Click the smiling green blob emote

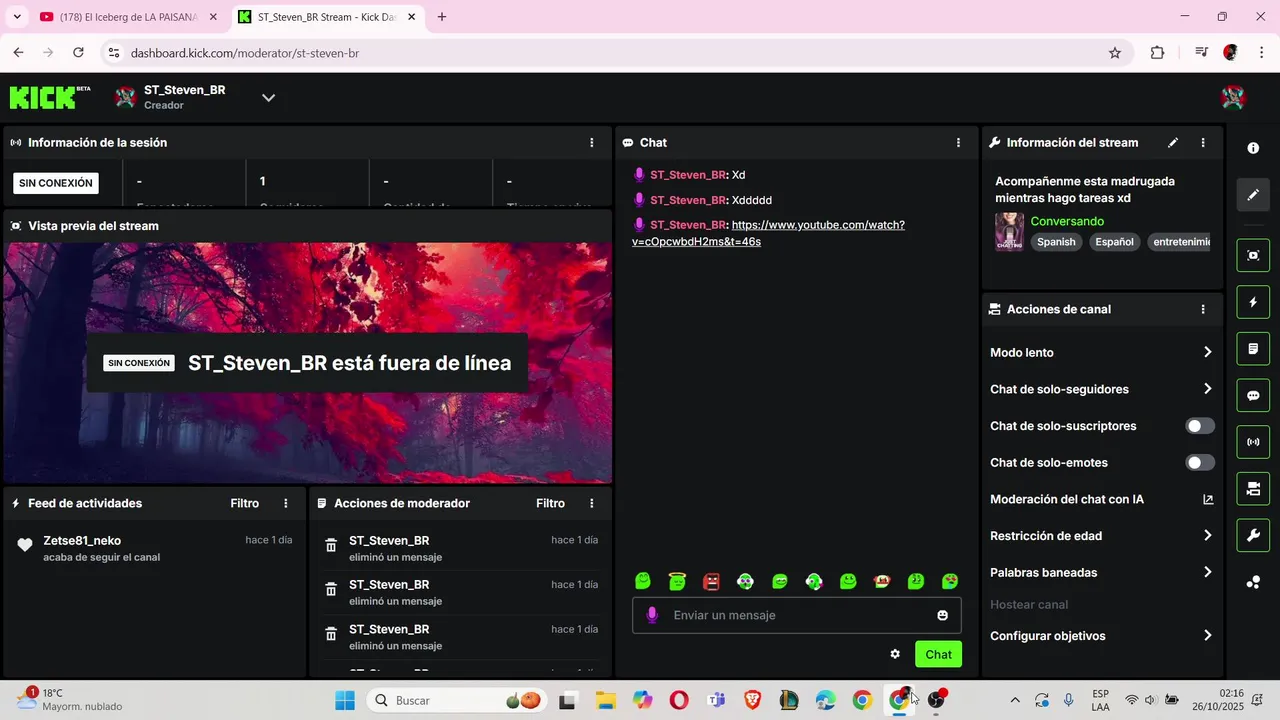click(643, 581)
